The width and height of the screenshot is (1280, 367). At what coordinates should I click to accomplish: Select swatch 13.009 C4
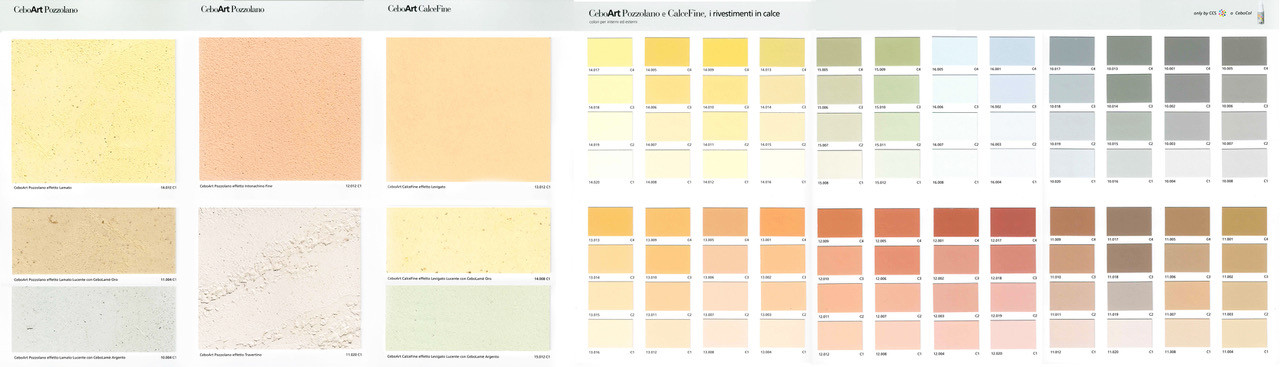point(668,222)
